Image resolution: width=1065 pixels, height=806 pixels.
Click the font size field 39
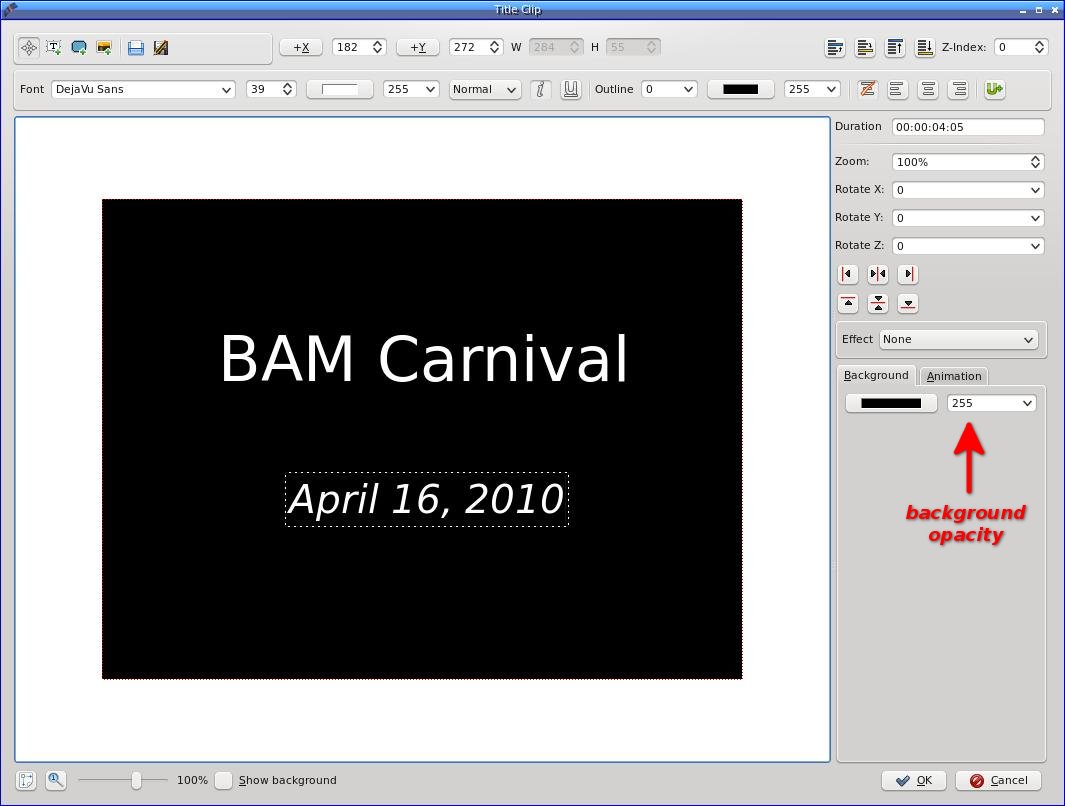[x=270, y=89]
